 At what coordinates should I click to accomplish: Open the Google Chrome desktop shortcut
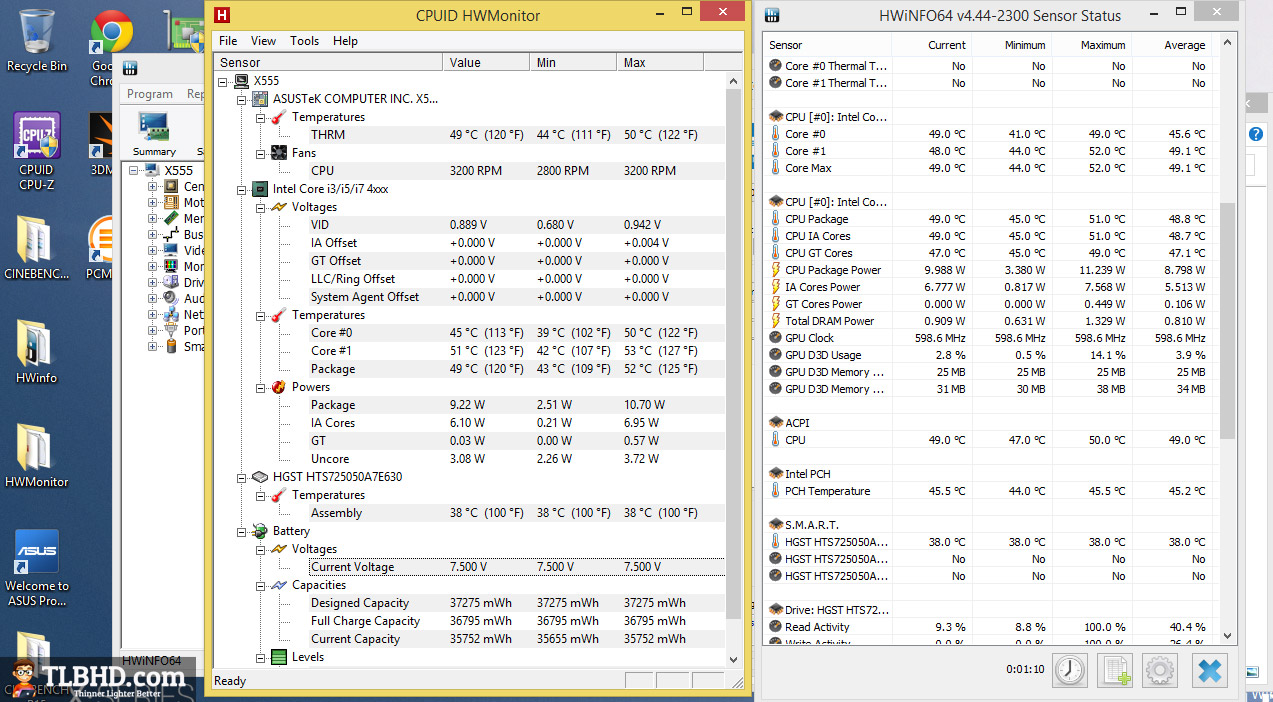(x=110, y=47)
